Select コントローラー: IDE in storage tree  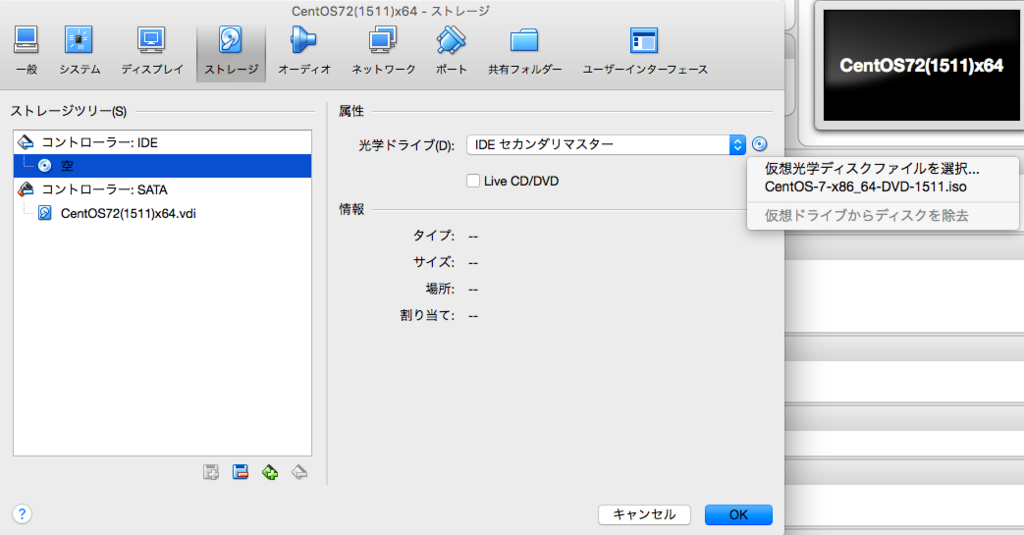[x=162, y=142]
